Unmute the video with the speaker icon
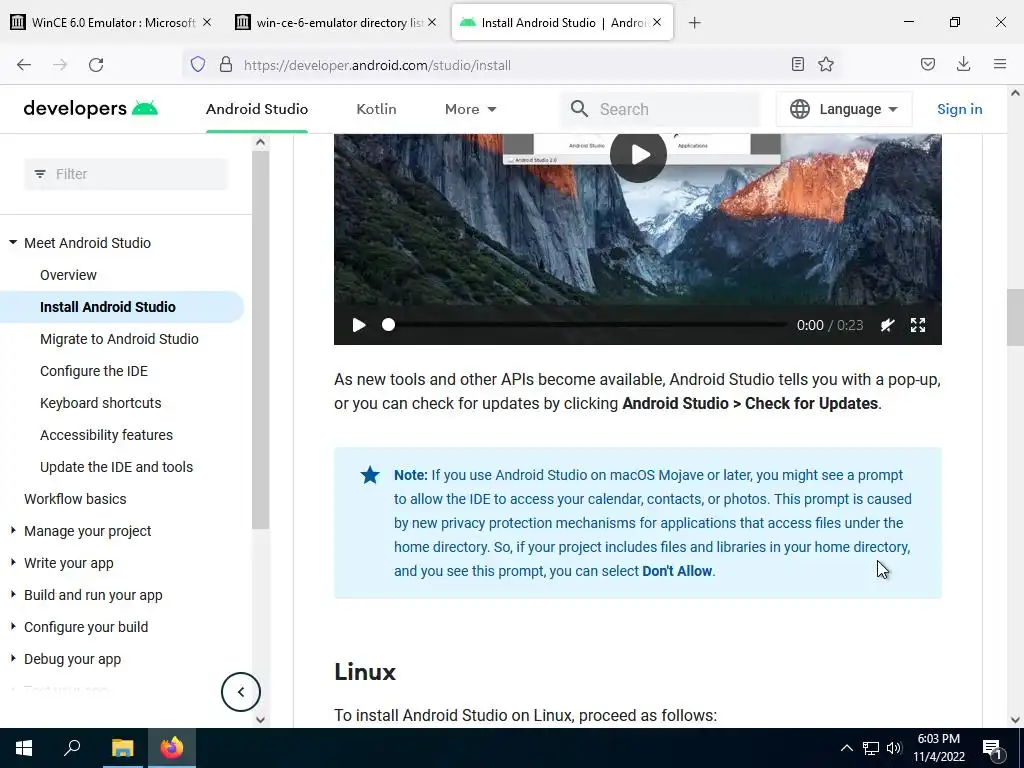Viewport: 1024px width, 768px height. click(x=887, y=325)
